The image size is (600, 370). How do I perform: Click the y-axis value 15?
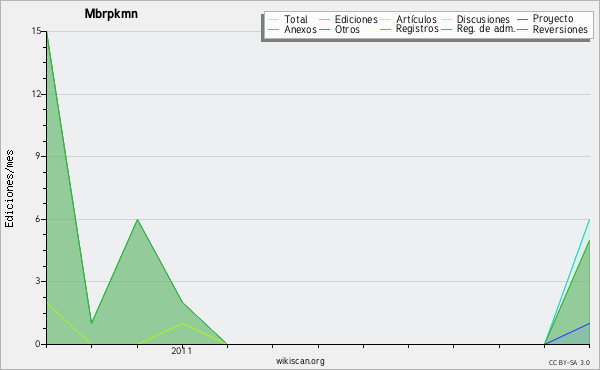point(36,31)
